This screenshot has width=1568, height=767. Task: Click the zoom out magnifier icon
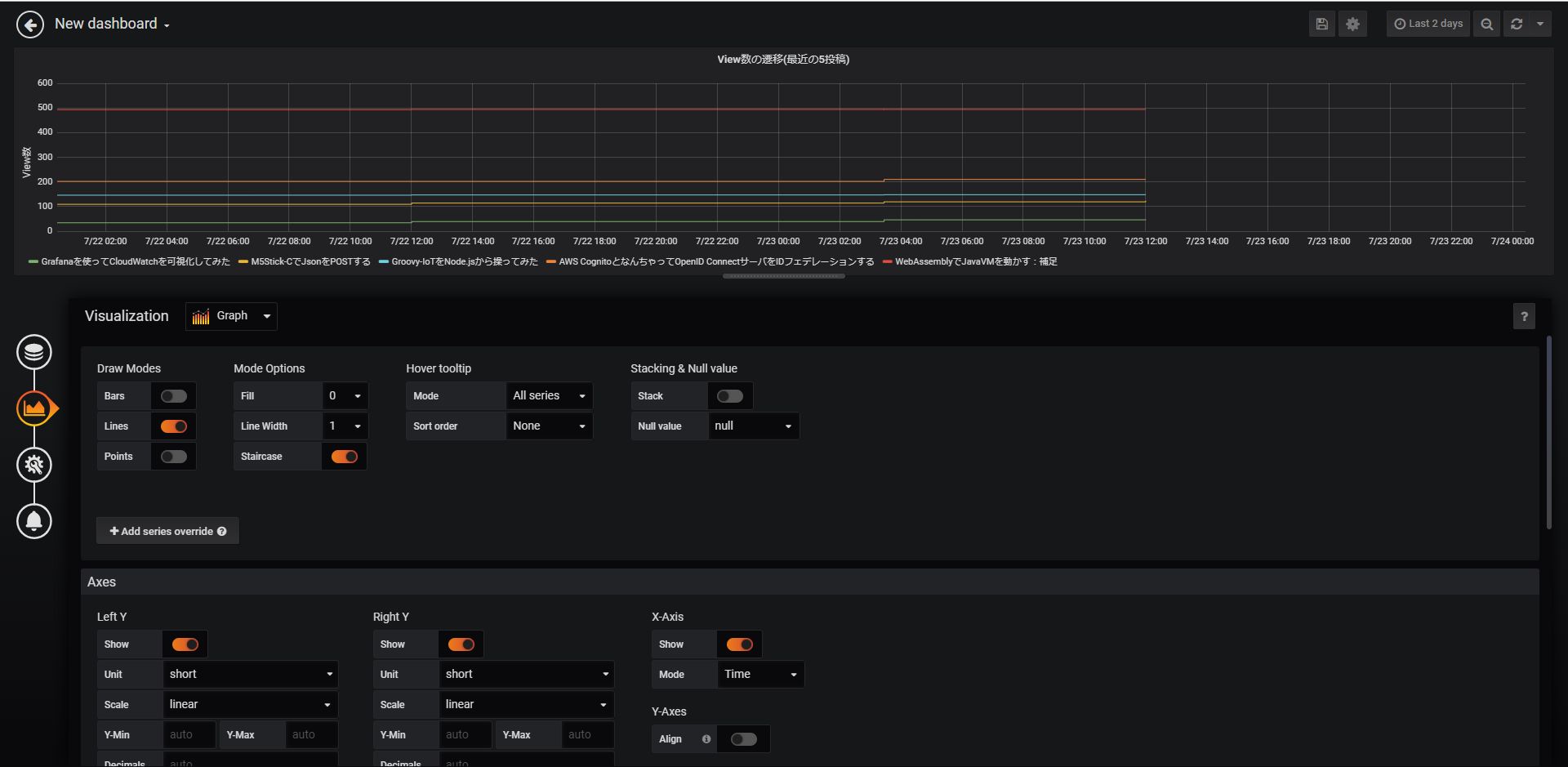tap(1486, 24)
